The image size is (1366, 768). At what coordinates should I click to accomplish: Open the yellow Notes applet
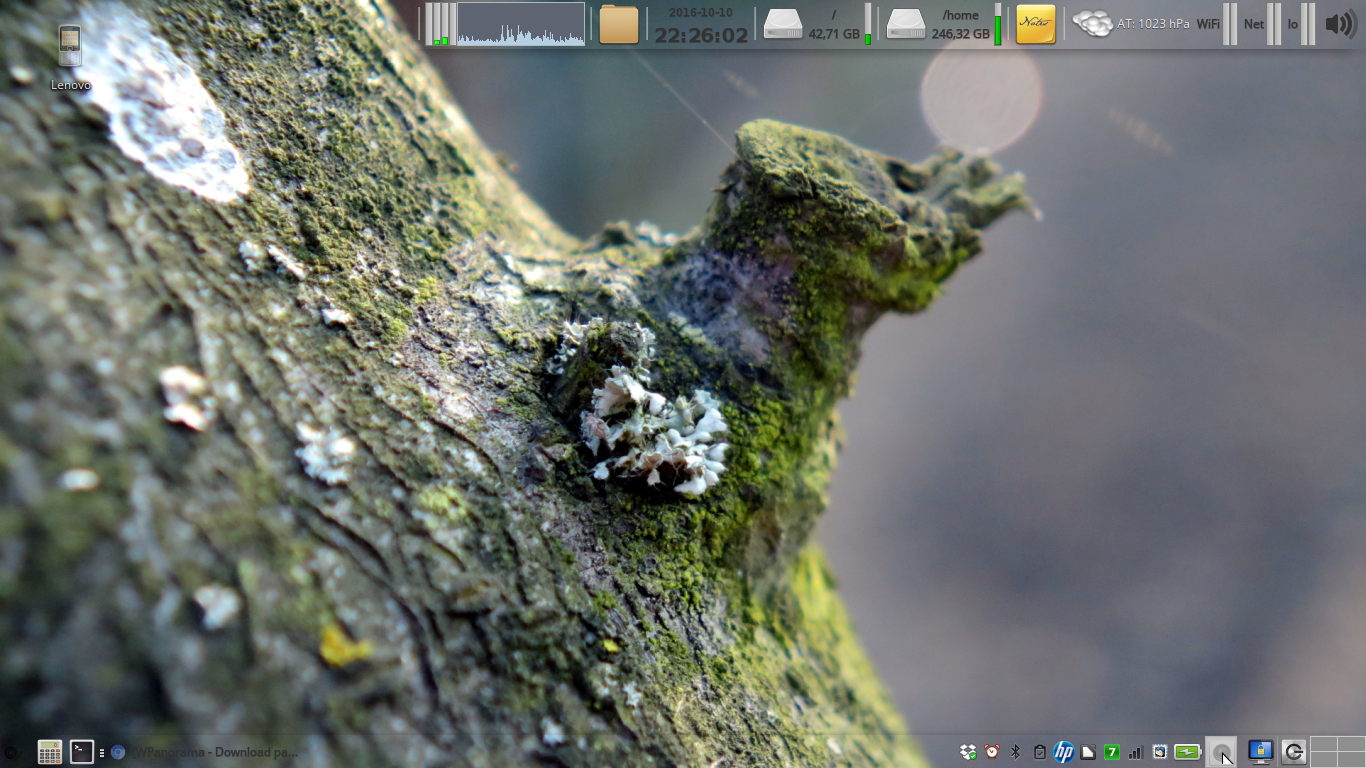[1035, 24]
